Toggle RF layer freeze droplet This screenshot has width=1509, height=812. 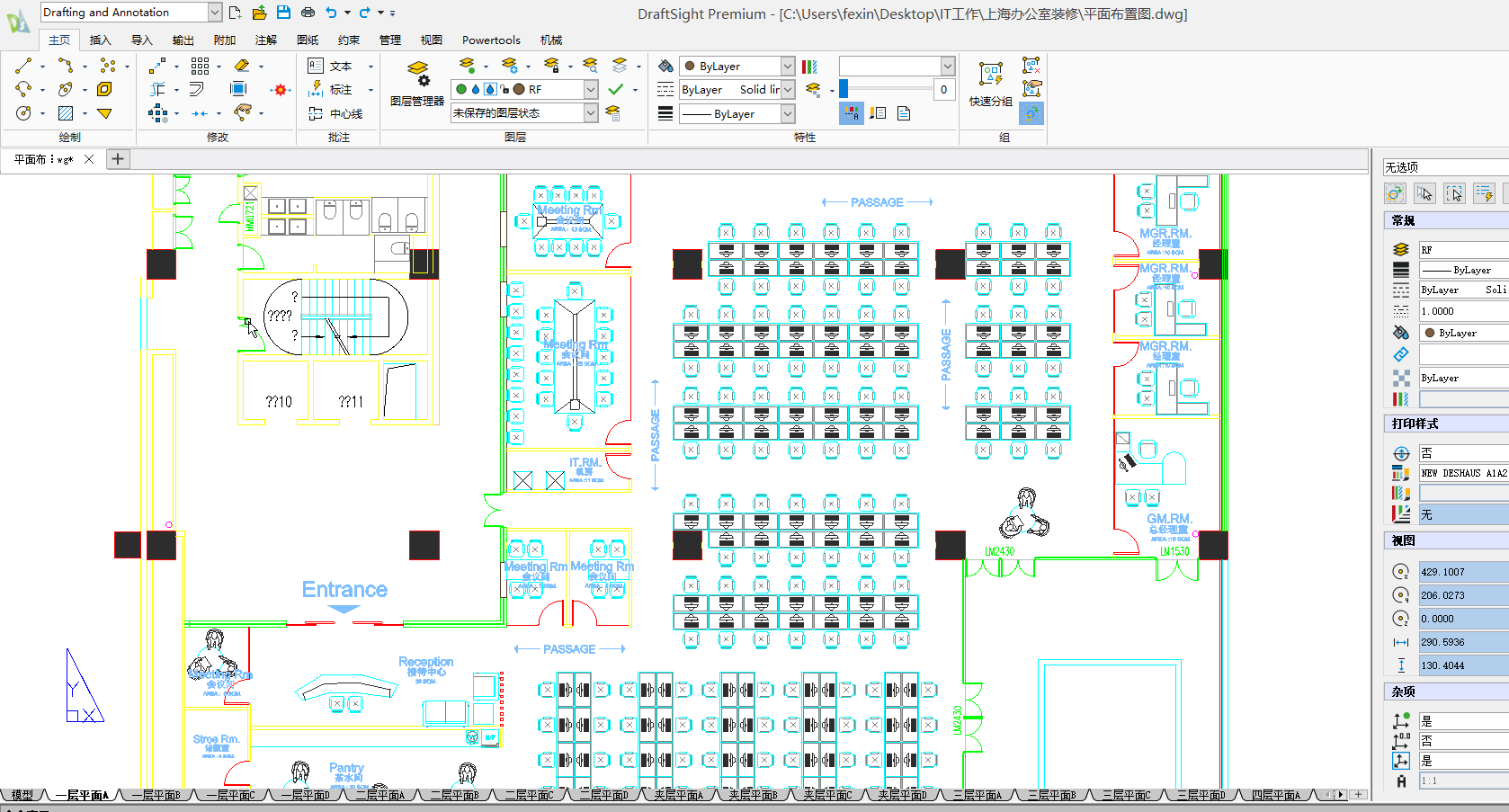pos(476,89)
